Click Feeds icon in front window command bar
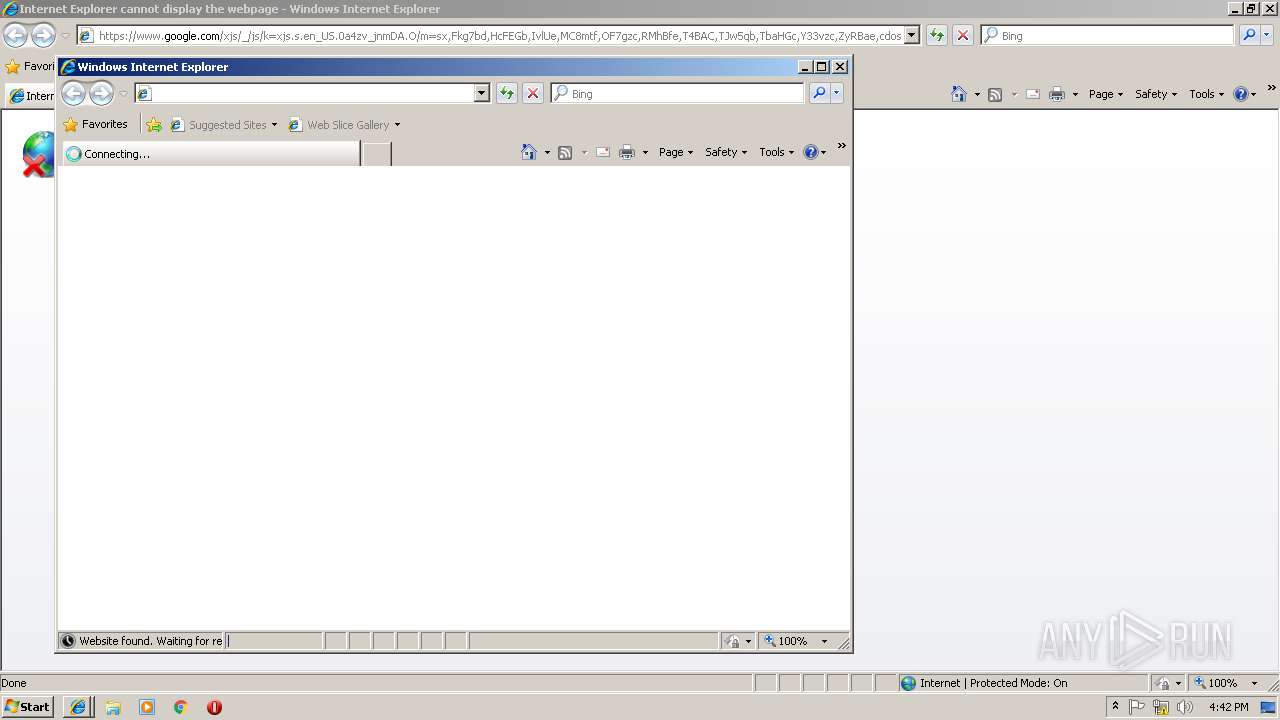Image resolution: width=1280 pixels, height=720 pixels. 565,152
